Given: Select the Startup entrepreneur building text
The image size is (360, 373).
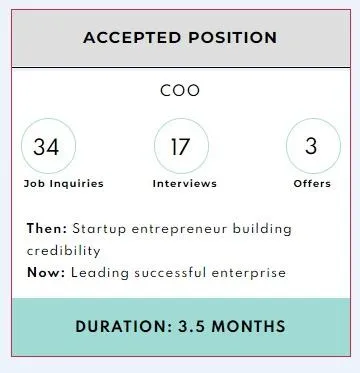Looking at the screenshot, I should [x=182, y=230].
